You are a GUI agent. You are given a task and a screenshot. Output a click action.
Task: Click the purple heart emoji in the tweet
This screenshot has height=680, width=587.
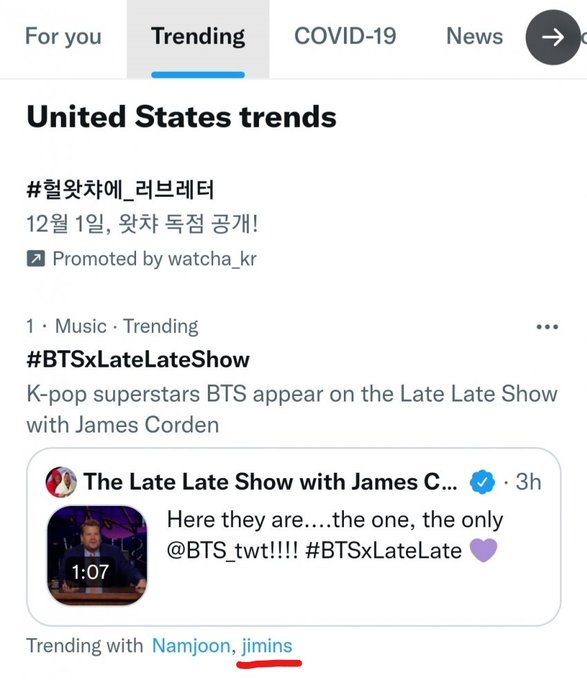pyautogui.click(x=483, y=550)
